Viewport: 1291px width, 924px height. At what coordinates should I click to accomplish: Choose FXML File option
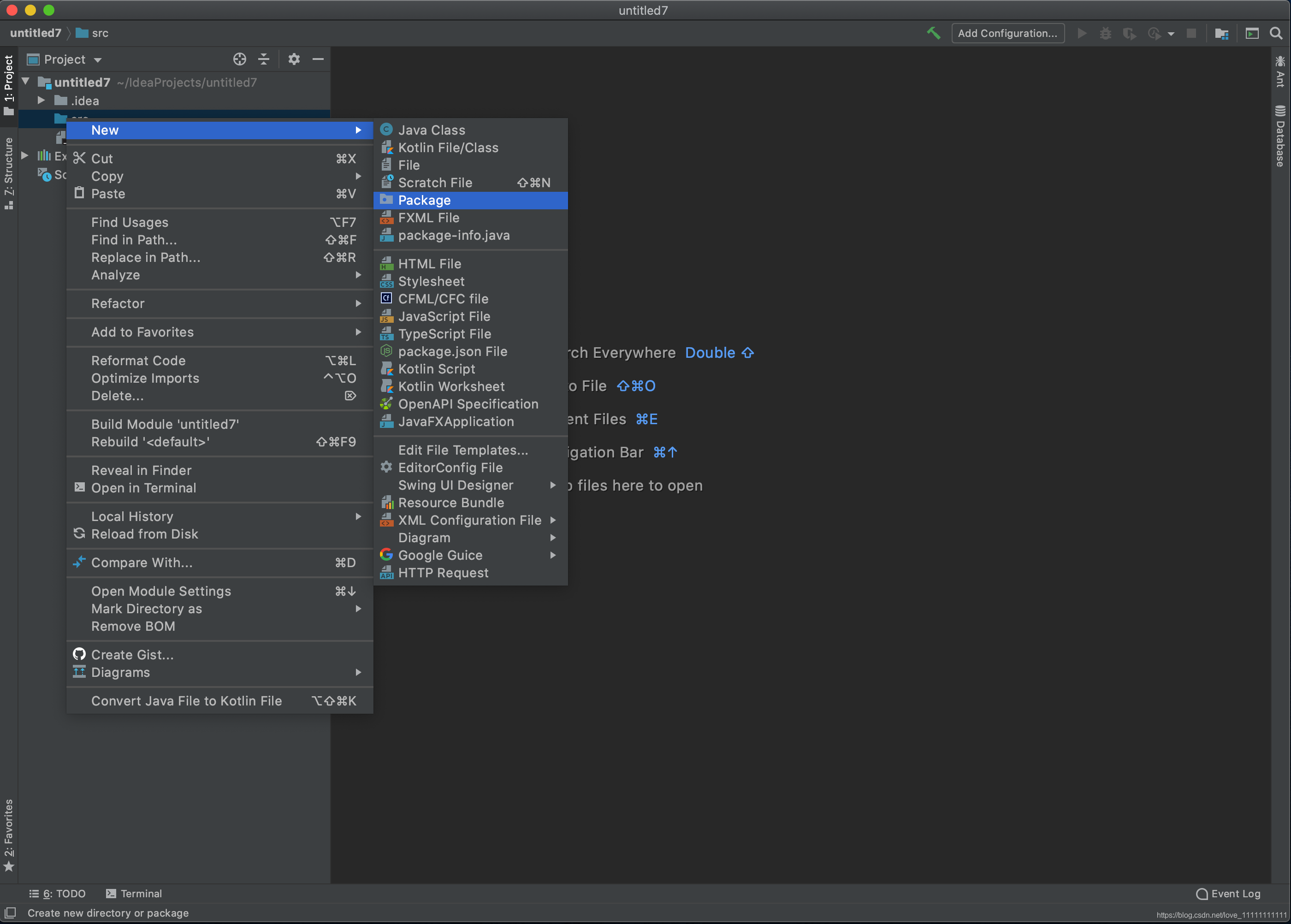click(x=470, y=218)
